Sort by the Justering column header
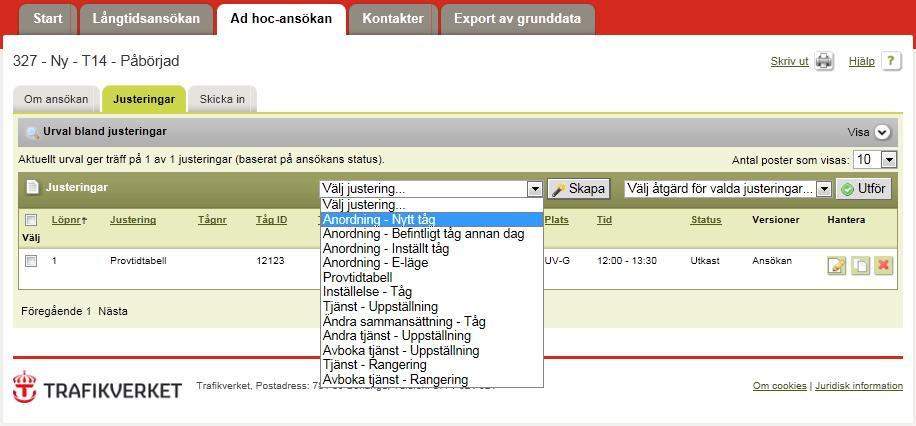Viewport: 916px width, 426px height. [133, 220]
